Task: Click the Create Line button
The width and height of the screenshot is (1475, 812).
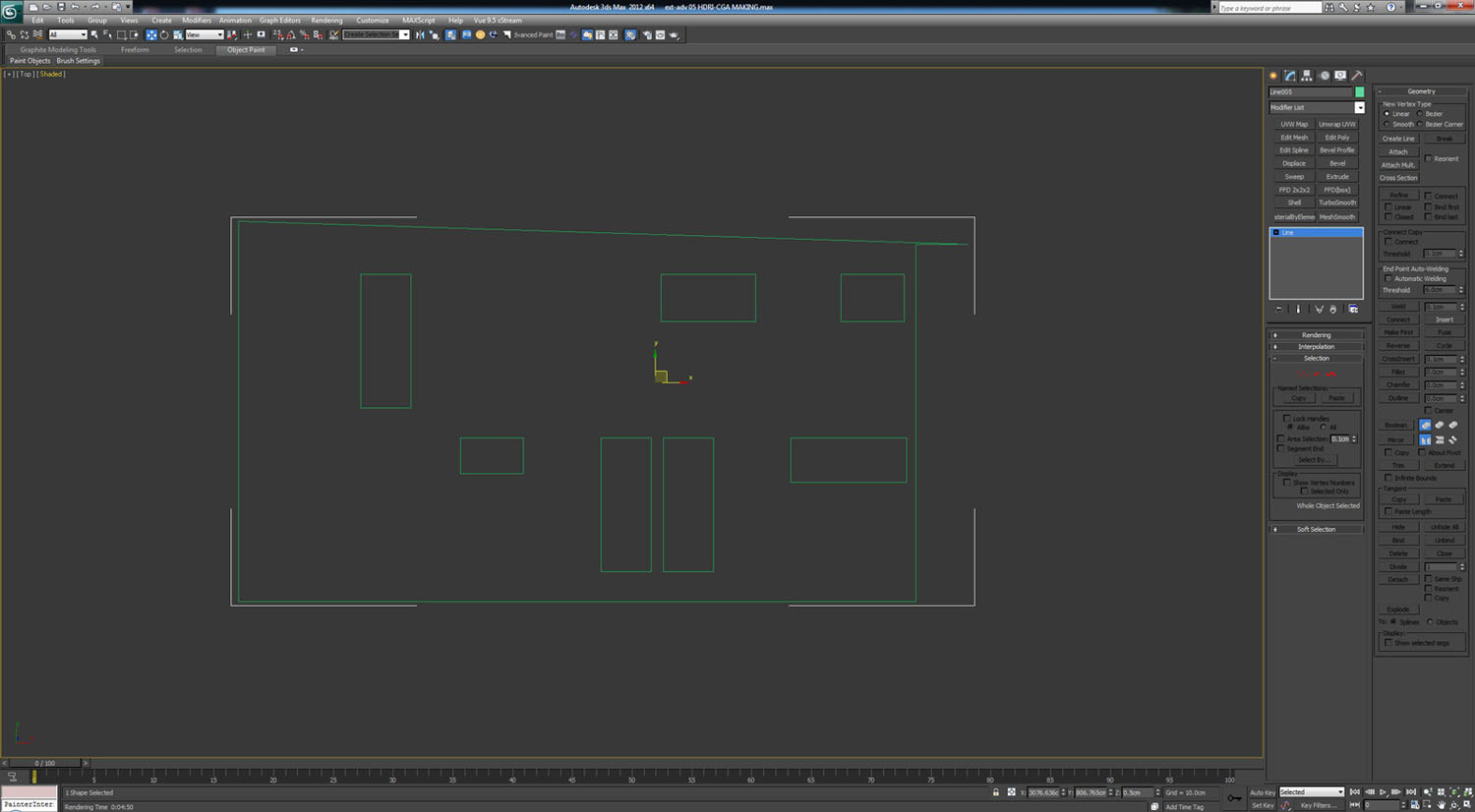Action: (1398, 139)
